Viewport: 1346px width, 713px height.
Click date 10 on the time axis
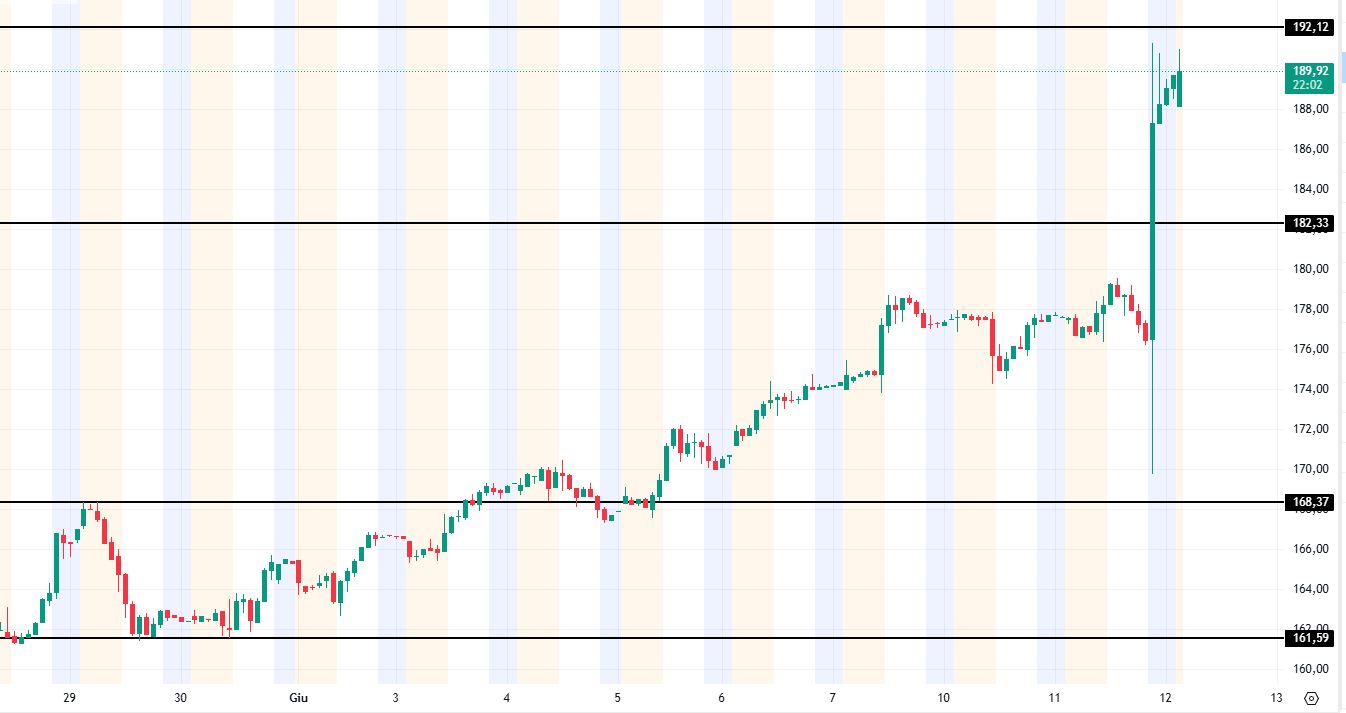point(944,698)
